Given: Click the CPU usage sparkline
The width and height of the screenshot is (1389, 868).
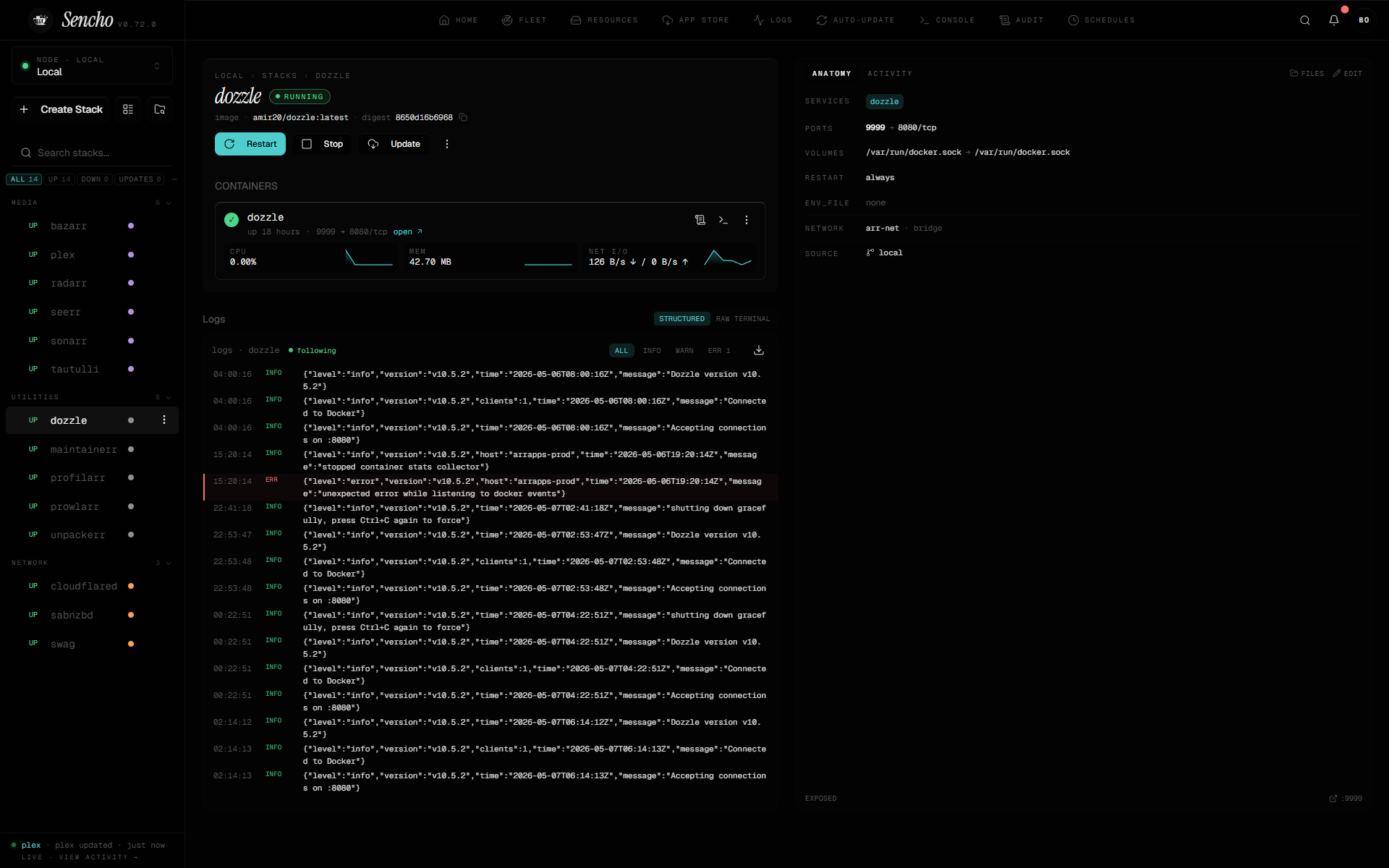Looking at the screenshot, I should [x=369, y=258].
